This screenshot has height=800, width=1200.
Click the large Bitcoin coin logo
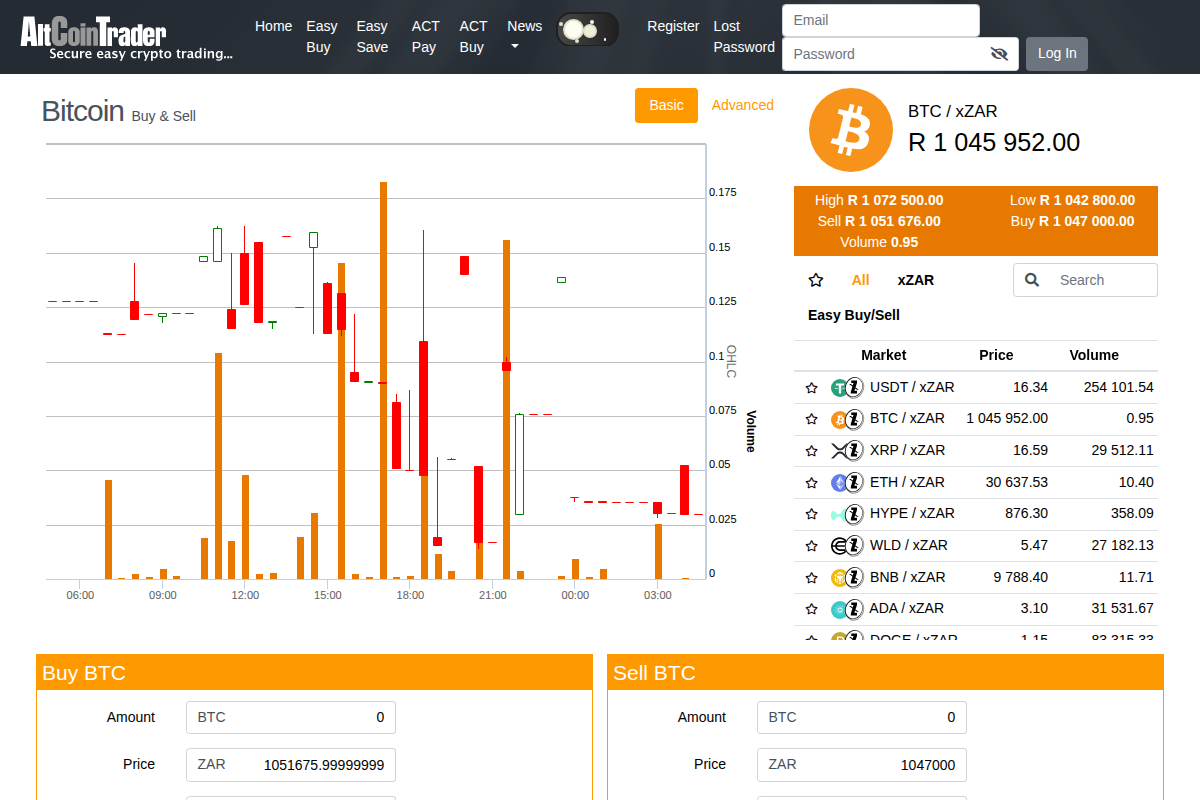click(850, 130)
